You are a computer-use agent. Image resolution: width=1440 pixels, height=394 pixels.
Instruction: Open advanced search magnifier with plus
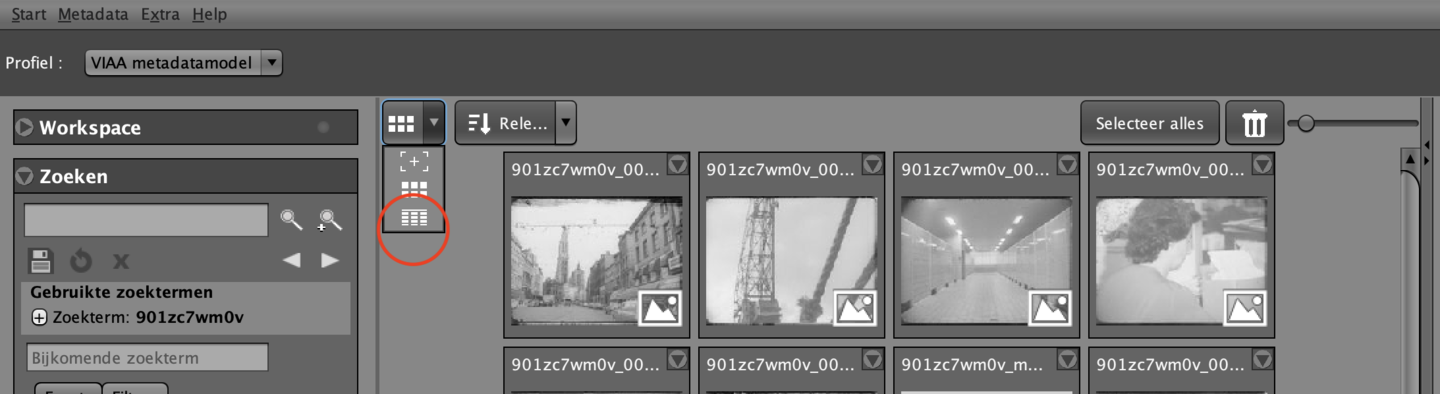pyautogui.click(x=330, y=220)
